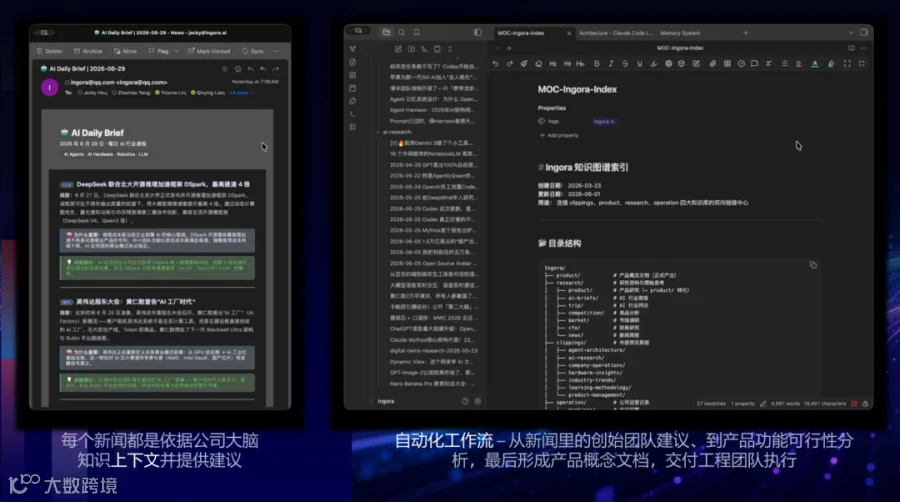Sync the mailbox in mail window

coord(253,51)
